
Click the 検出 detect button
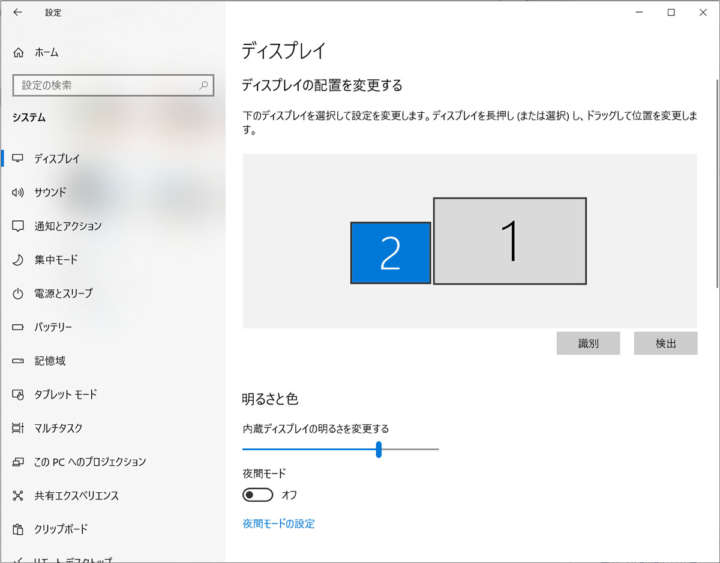pos(665,343)
